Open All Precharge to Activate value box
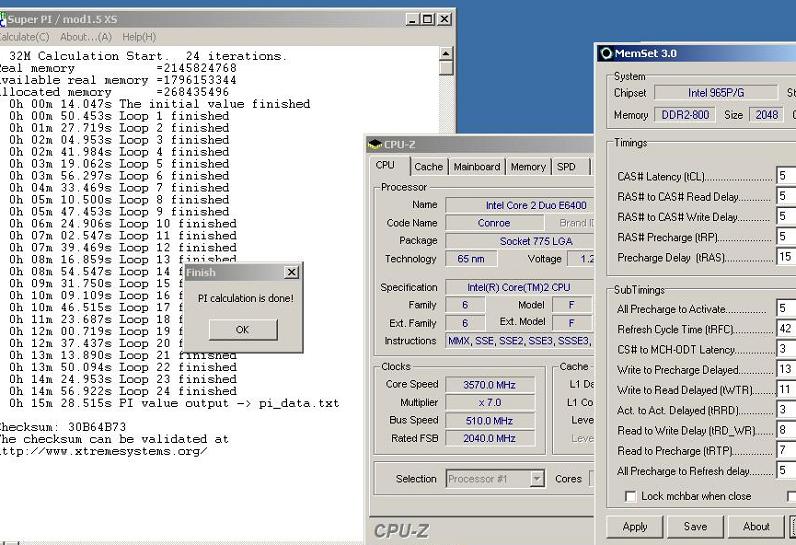Viewport: 796px width, 545px height. [x=786, y=309]
